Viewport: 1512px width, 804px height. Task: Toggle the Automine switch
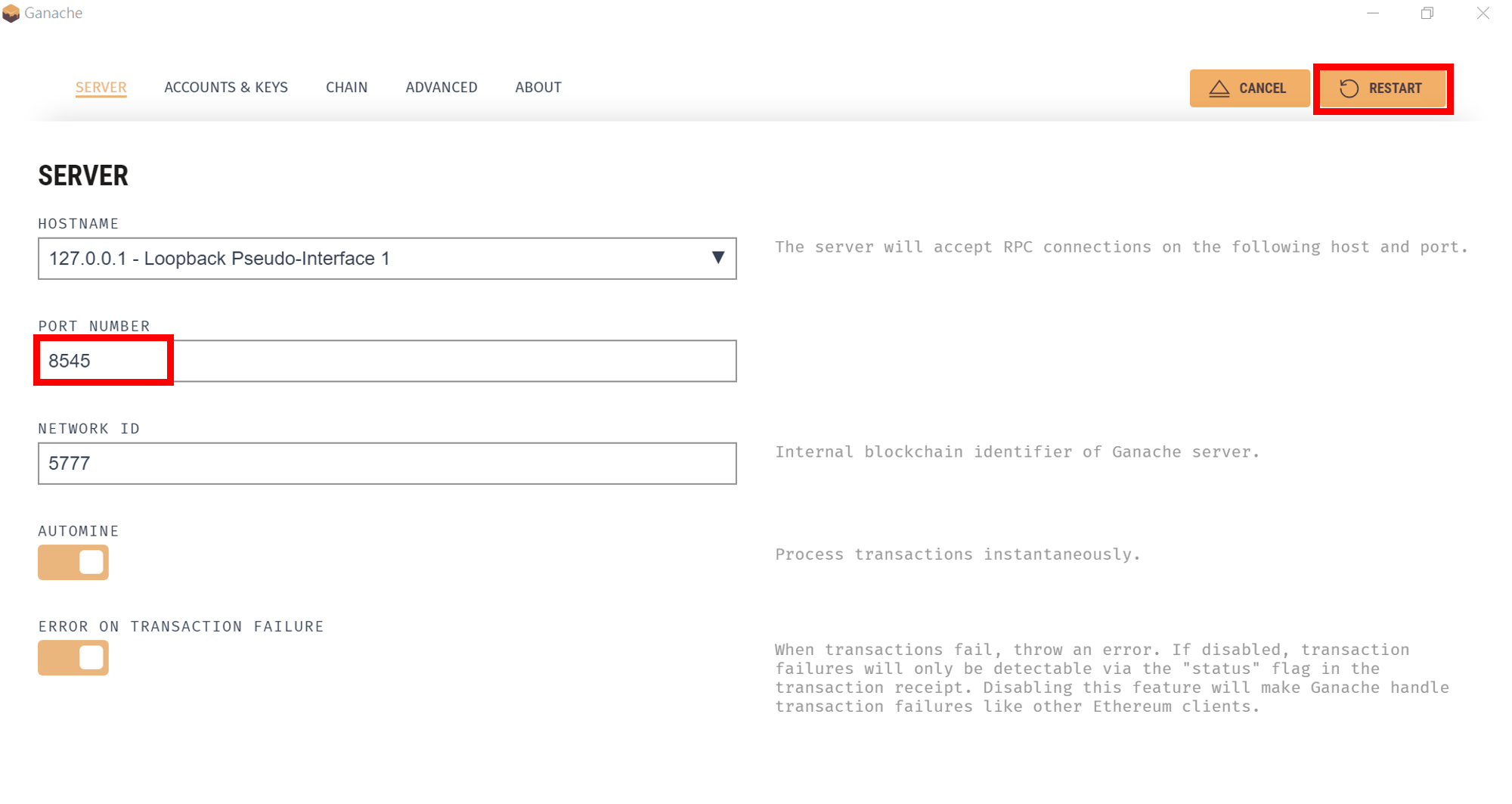73,563
